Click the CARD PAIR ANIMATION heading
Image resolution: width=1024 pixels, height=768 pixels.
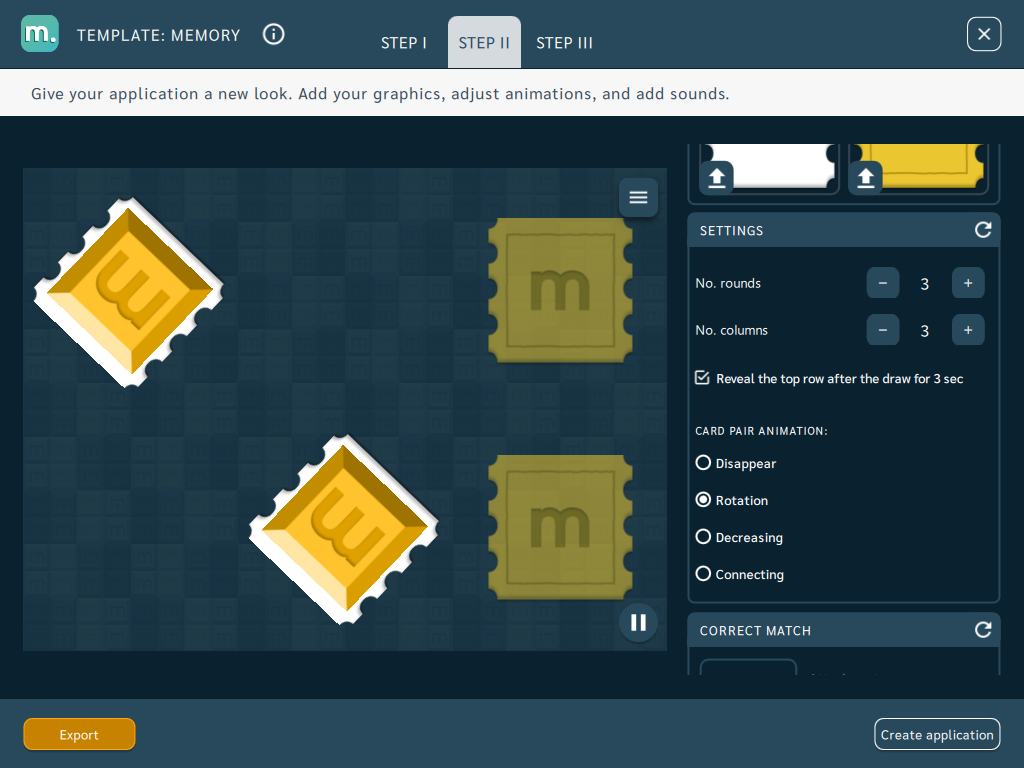pos(761,431)
